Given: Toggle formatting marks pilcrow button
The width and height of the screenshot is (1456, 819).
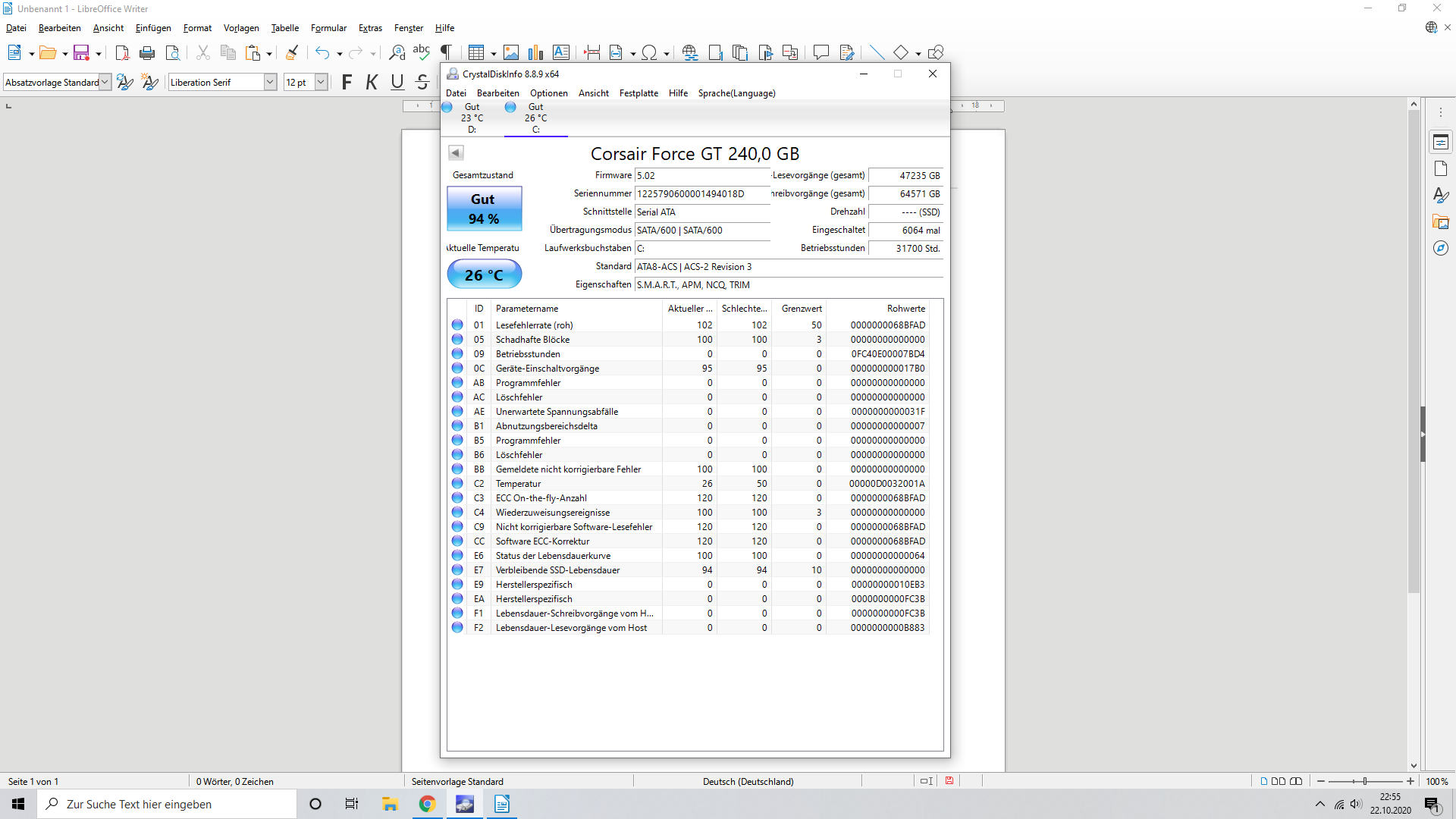Looking at the screenshot, I should coord(447,53).
